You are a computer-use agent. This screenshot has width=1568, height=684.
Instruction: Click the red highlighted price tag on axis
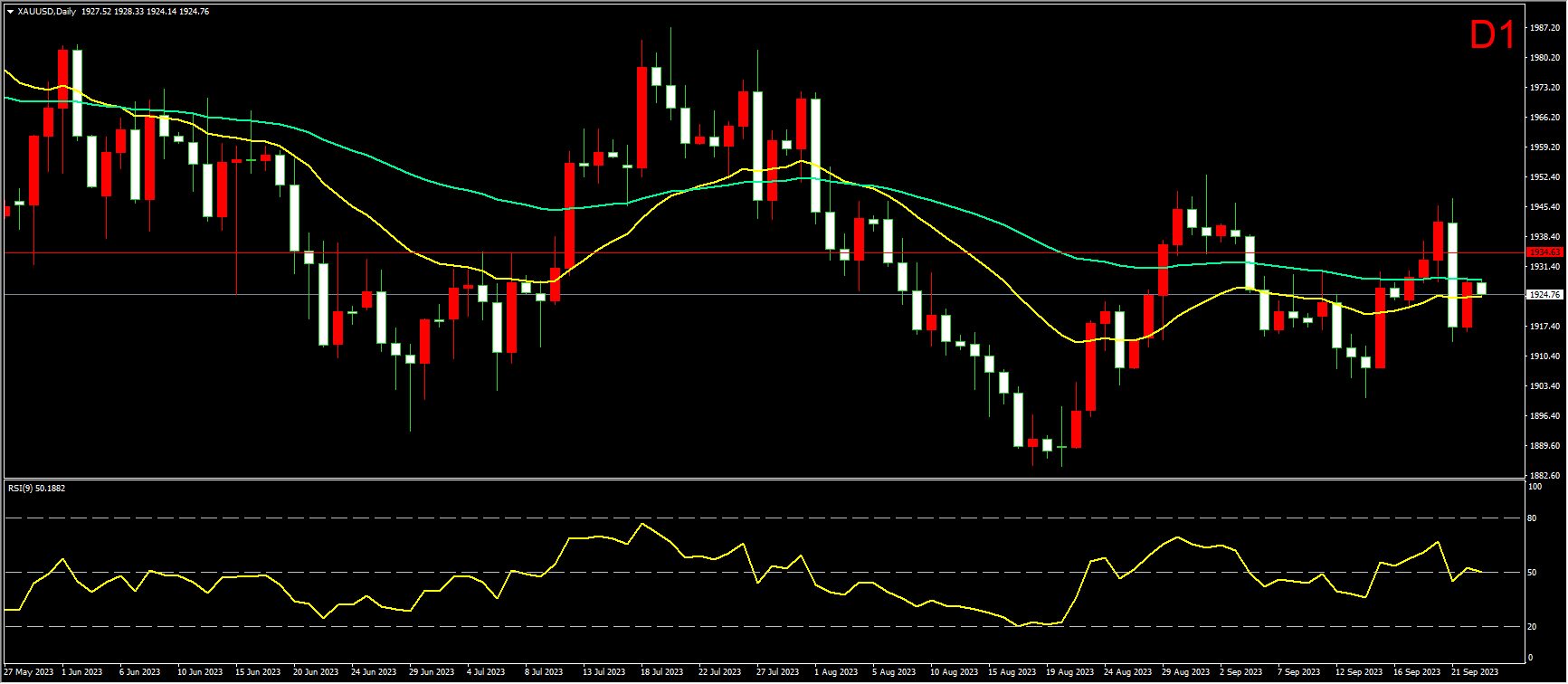[1544, 252]
